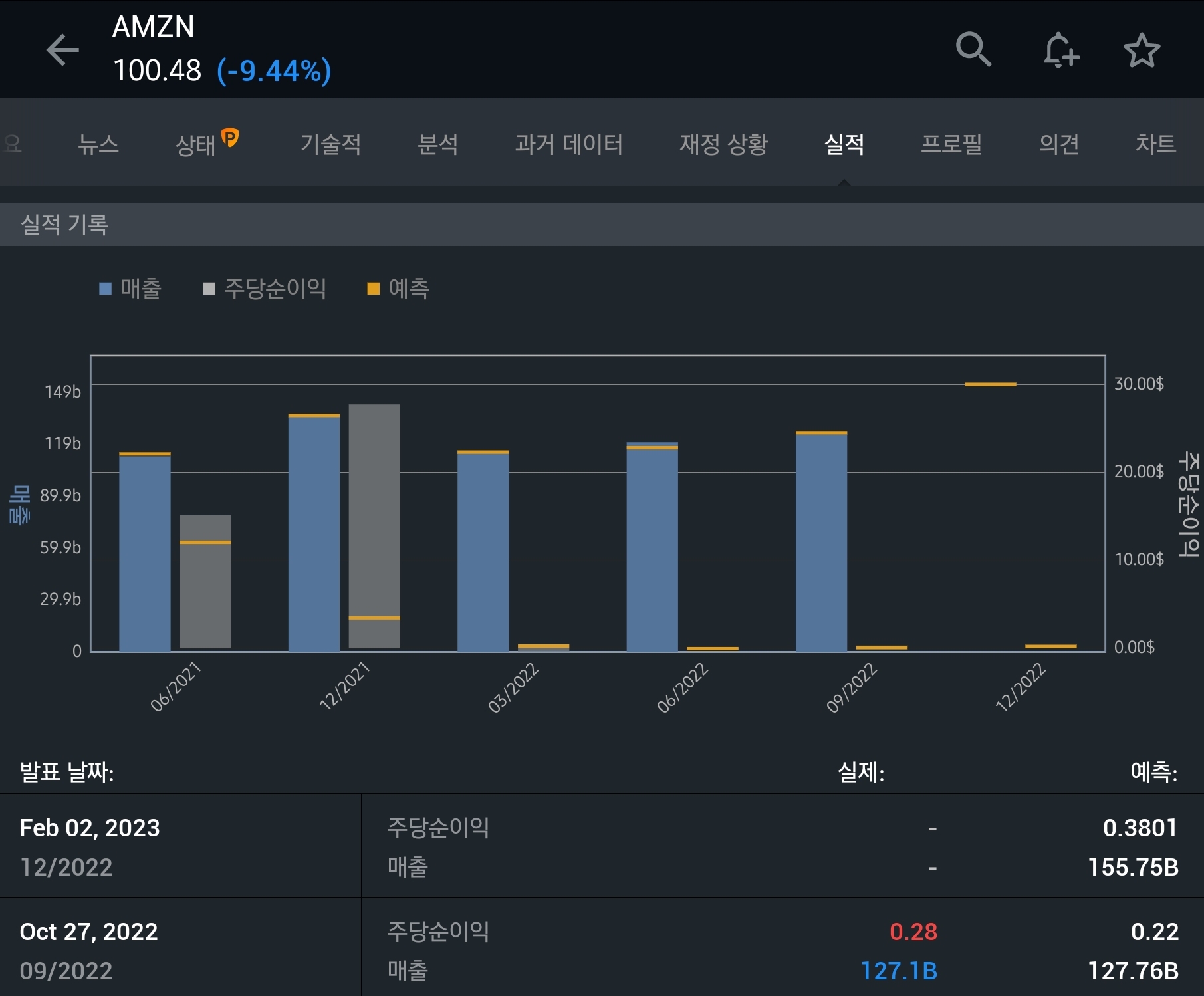Open the 프로필 tab

pyautogui.click(x=951, y=144)
